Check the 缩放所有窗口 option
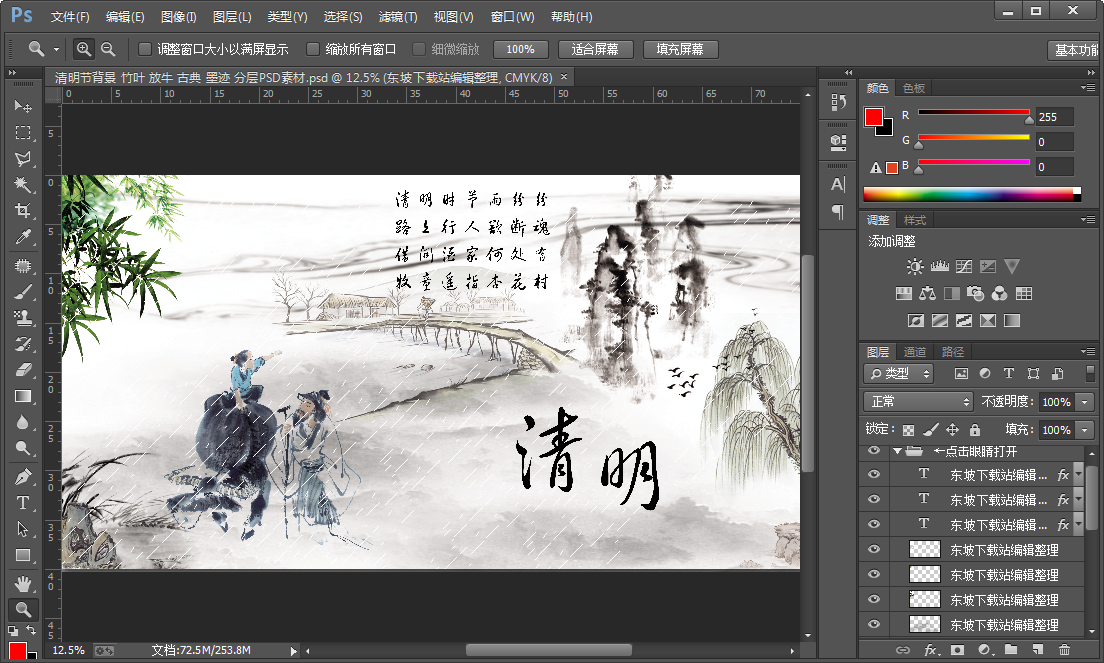The height and width of the screenshot is (663, 1104). 313,49
